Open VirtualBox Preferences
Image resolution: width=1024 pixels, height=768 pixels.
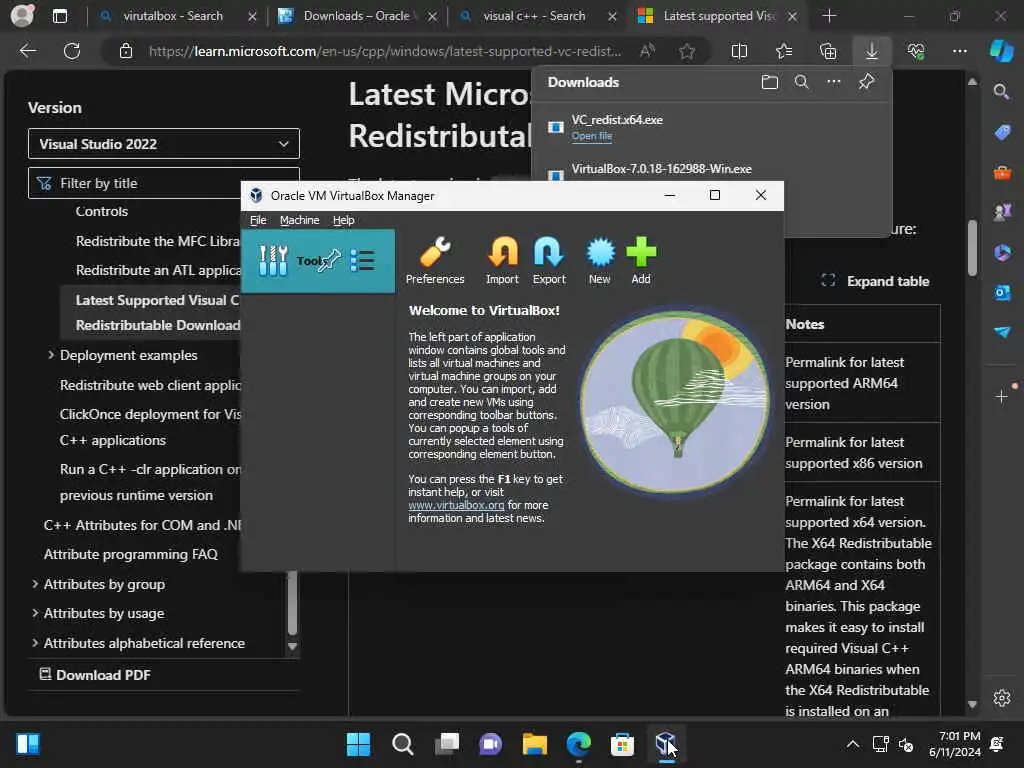point(435,261)
